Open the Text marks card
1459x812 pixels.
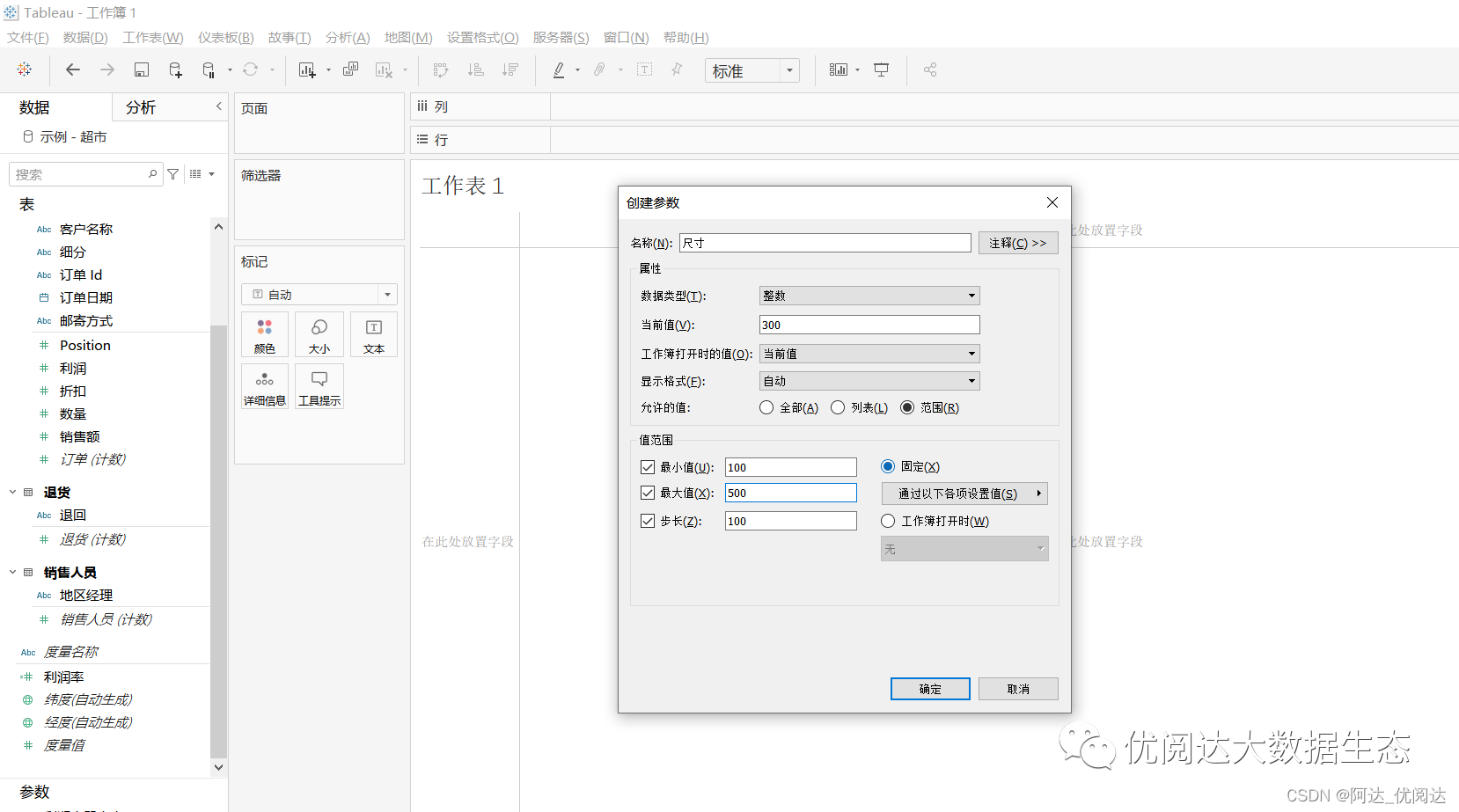click(374, 335)
